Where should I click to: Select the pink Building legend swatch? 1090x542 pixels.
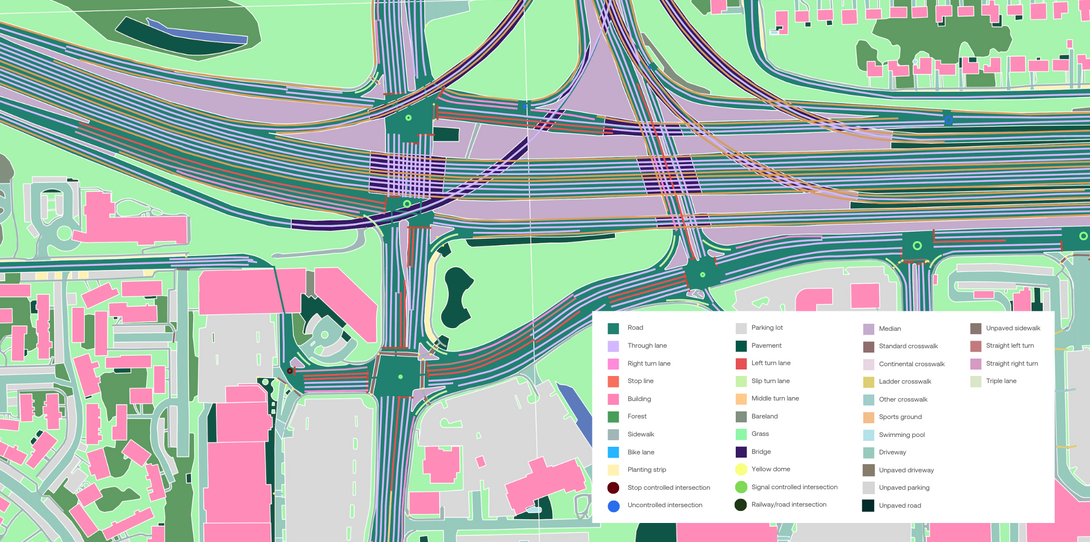[613, 400]
